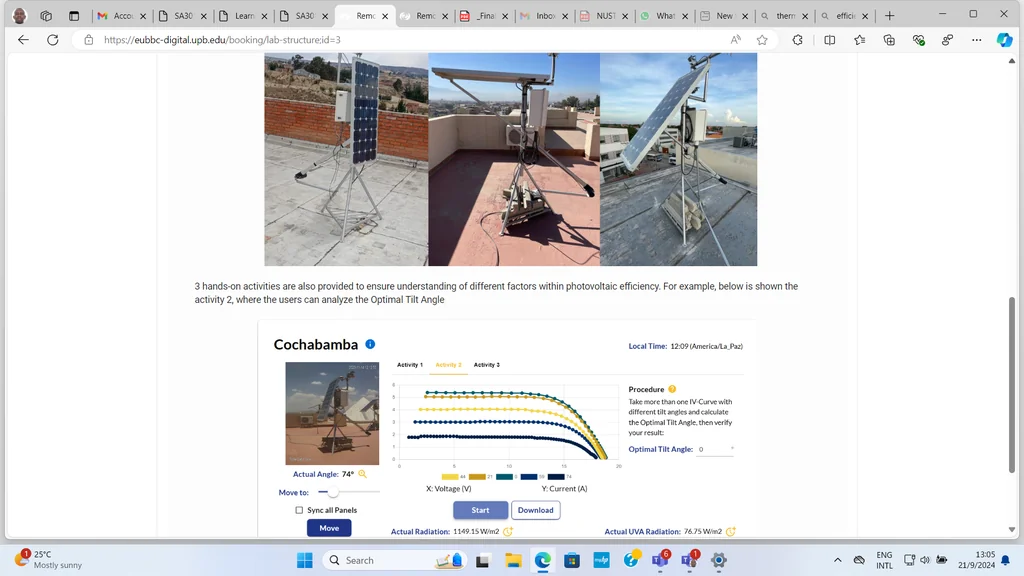
Task: Add this page to favorites with the star icon
Action: [x=762, y=39]
